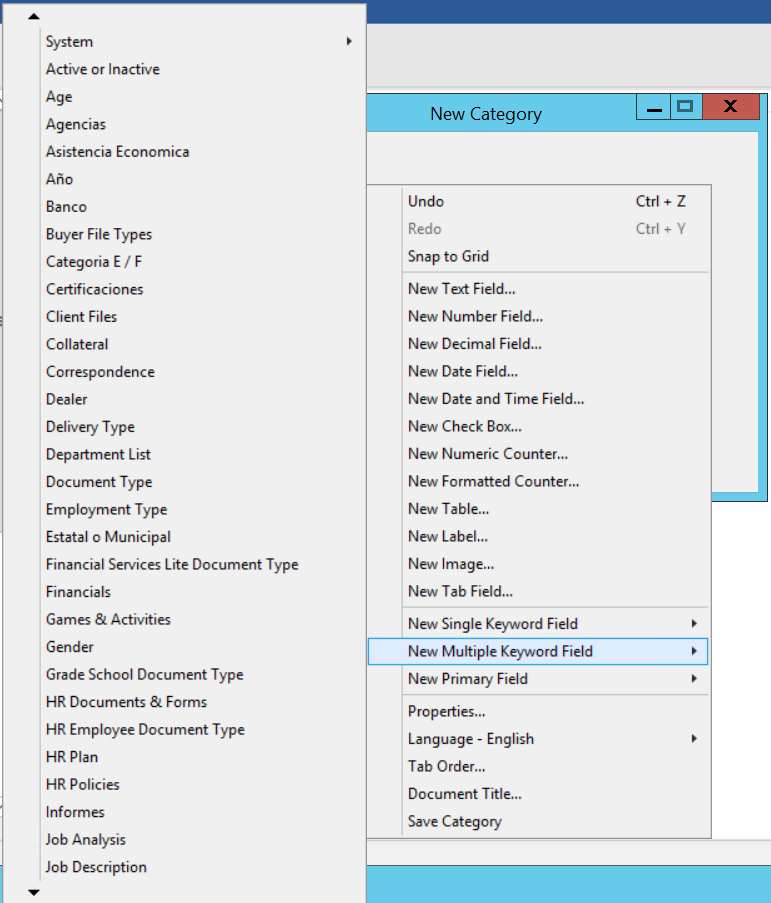
Task: Add a New Decimal Field
Action: point(538,344)
